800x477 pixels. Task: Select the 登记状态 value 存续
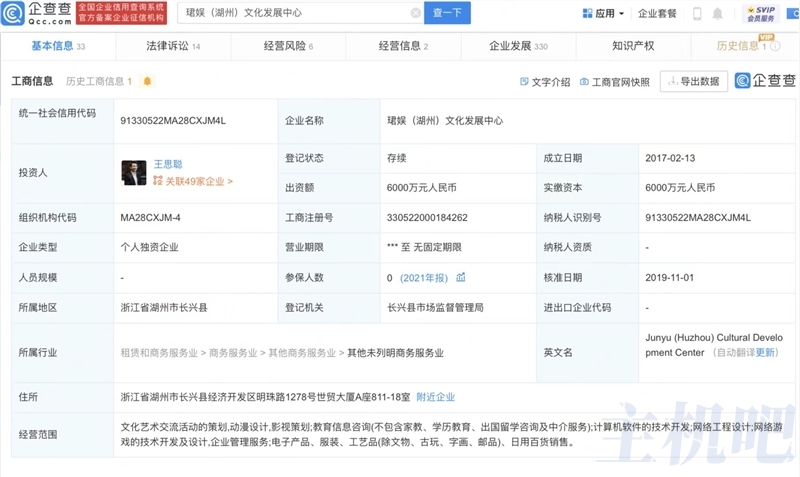(396, 158)
